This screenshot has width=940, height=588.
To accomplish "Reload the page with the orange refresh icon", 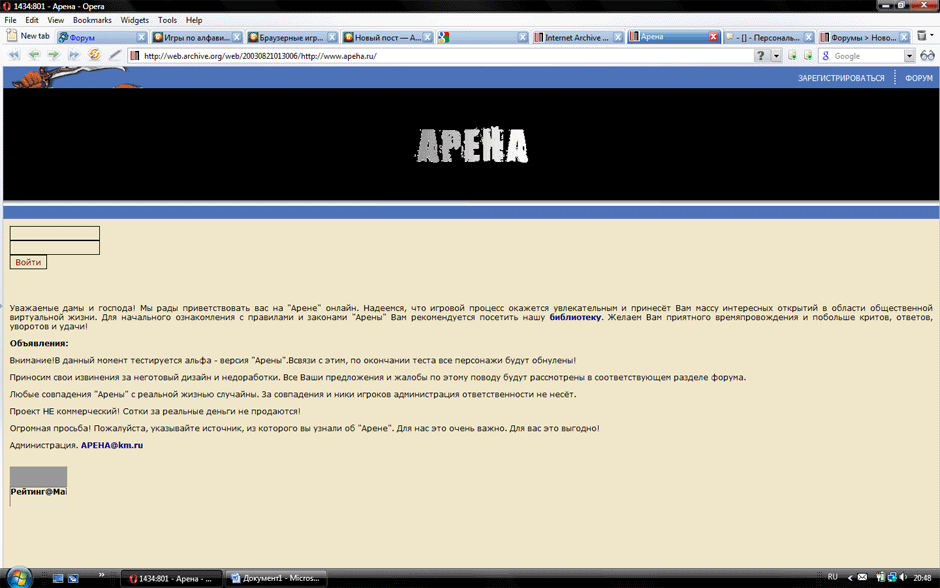I will point(94,55).
